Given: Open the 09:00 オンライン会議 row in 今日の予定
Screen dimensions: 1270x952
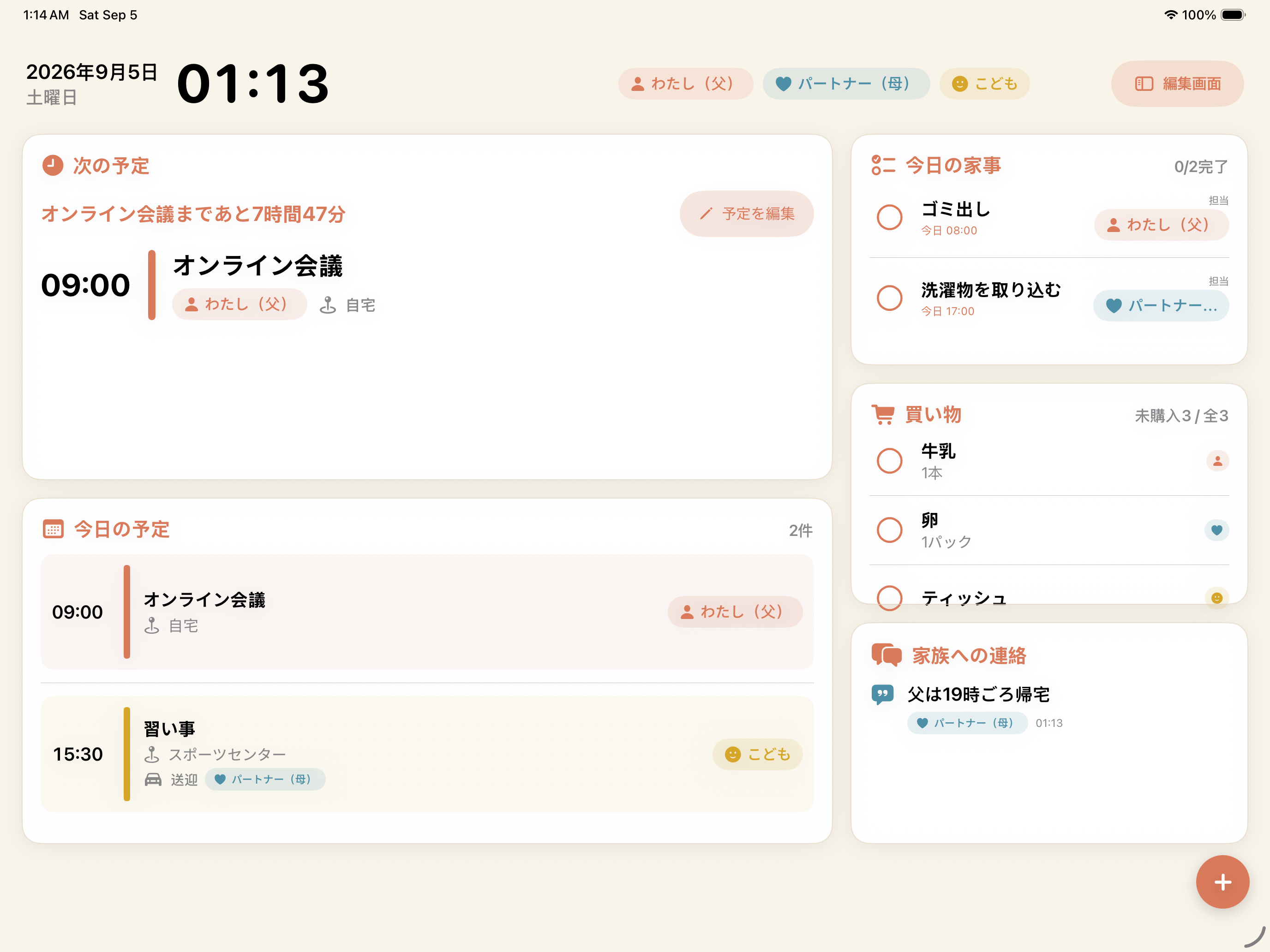Looking at the screenshot, I should [x=427, y=612].
